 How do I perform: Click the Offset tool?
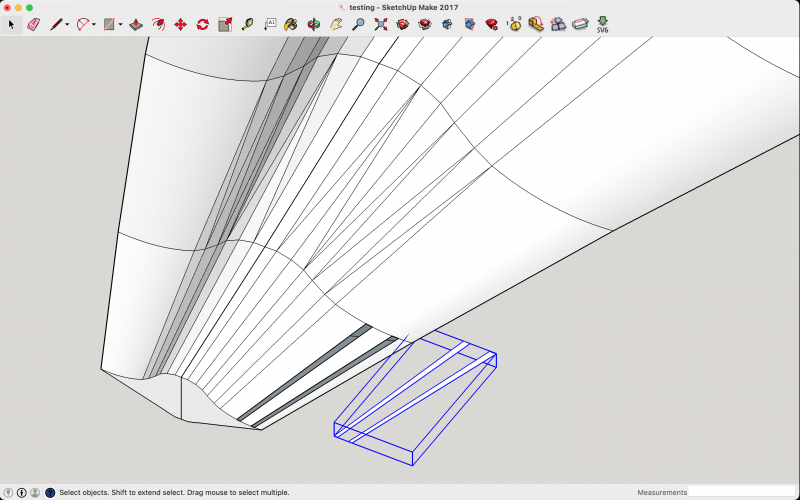tap(158, 24)
